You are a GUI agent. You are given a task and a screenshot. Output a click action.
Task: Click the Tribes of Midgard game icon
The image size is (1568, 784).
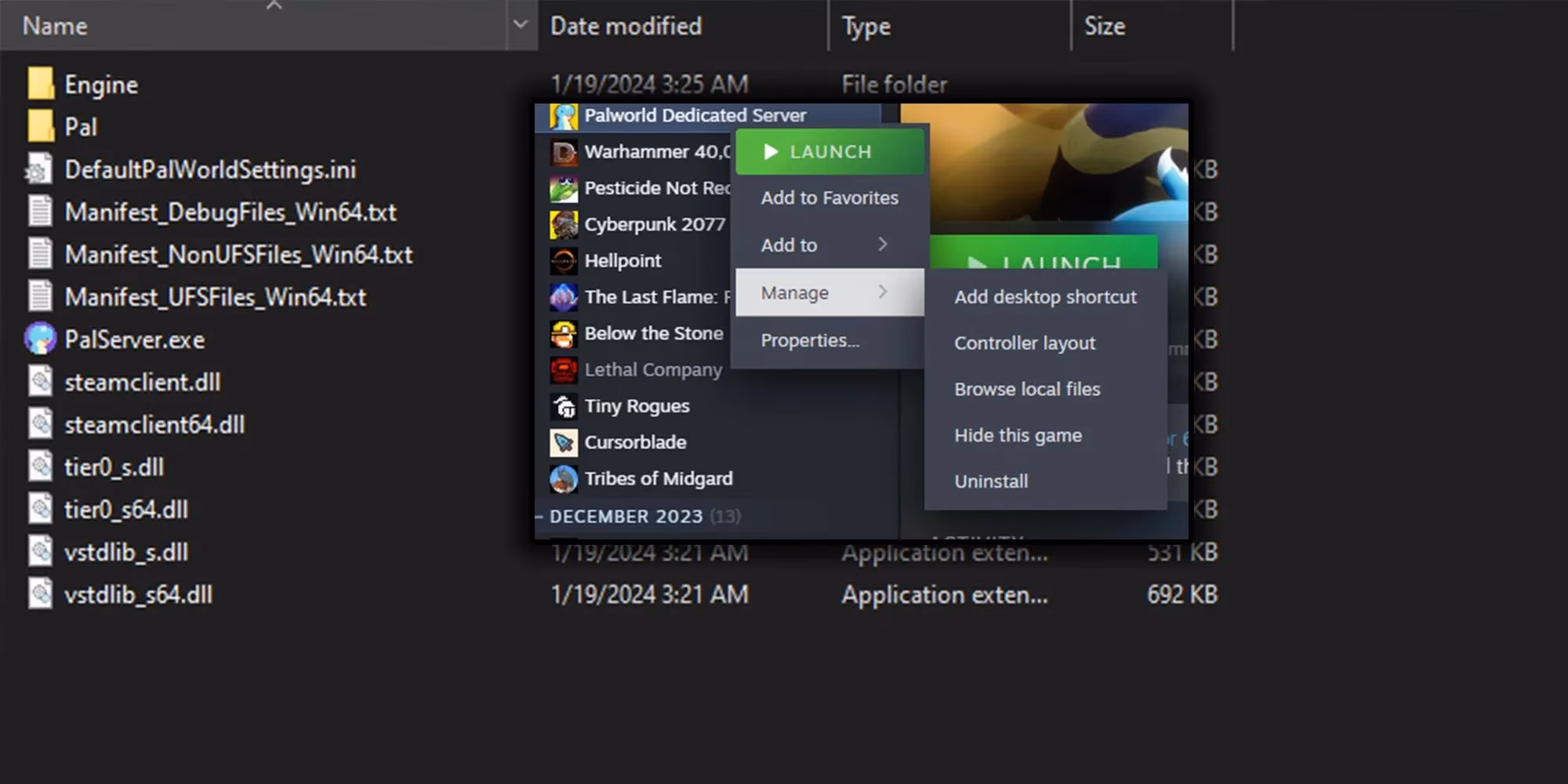(x=563, y=479)
